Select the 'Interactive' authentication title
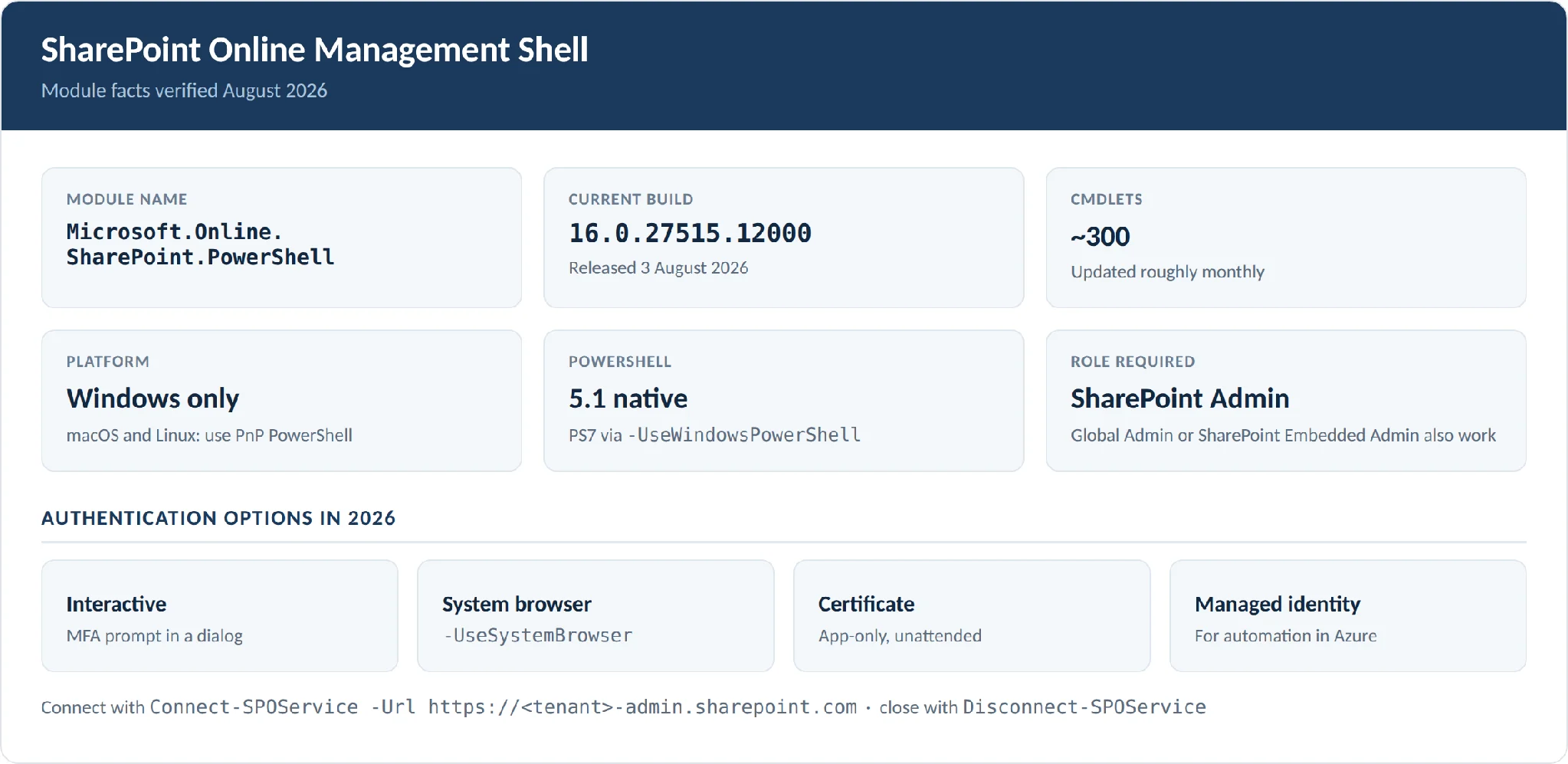 116,605
